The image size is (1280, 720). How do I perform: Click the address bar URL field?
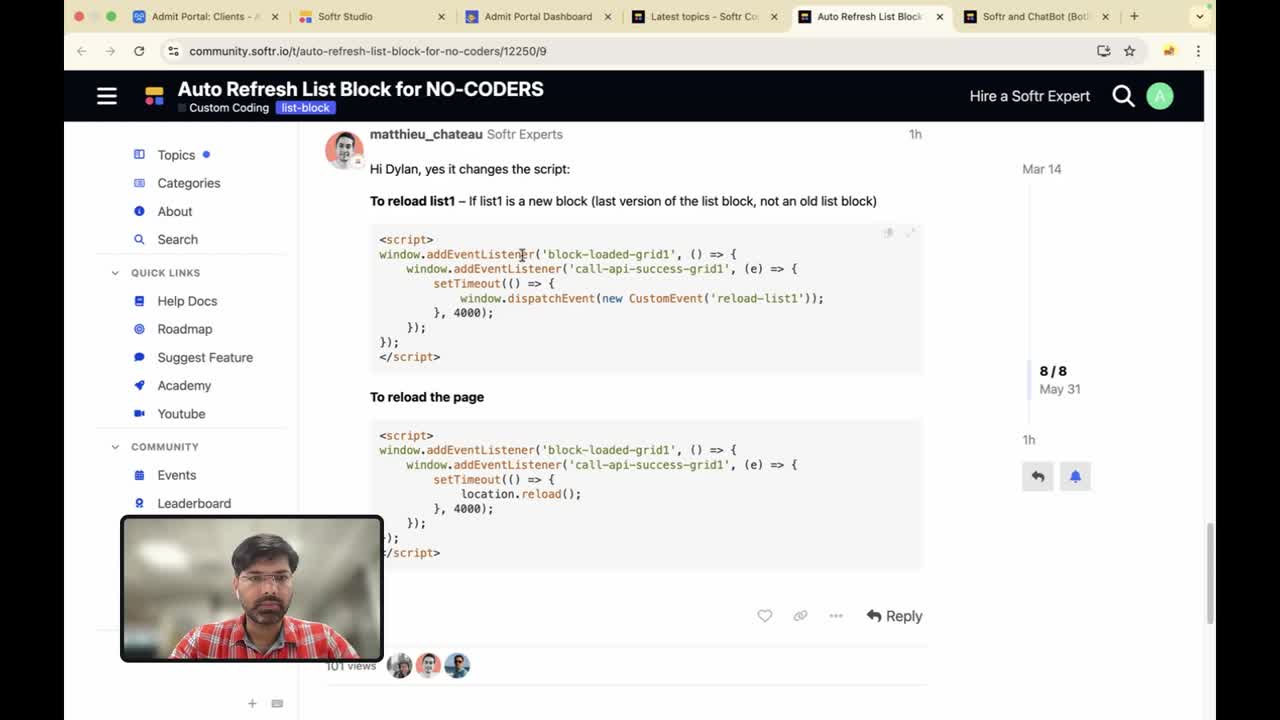[x=630, y=51]
